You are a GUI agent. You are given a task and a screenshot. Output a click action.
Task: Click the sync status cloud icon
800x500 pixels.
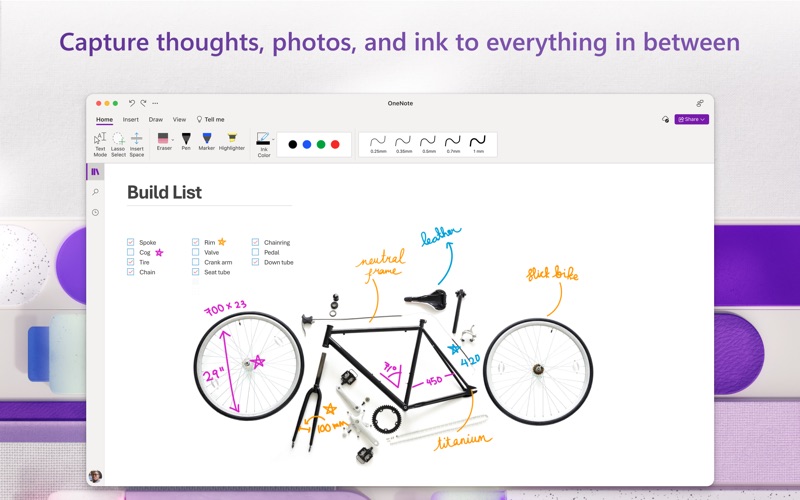point(665,119)
